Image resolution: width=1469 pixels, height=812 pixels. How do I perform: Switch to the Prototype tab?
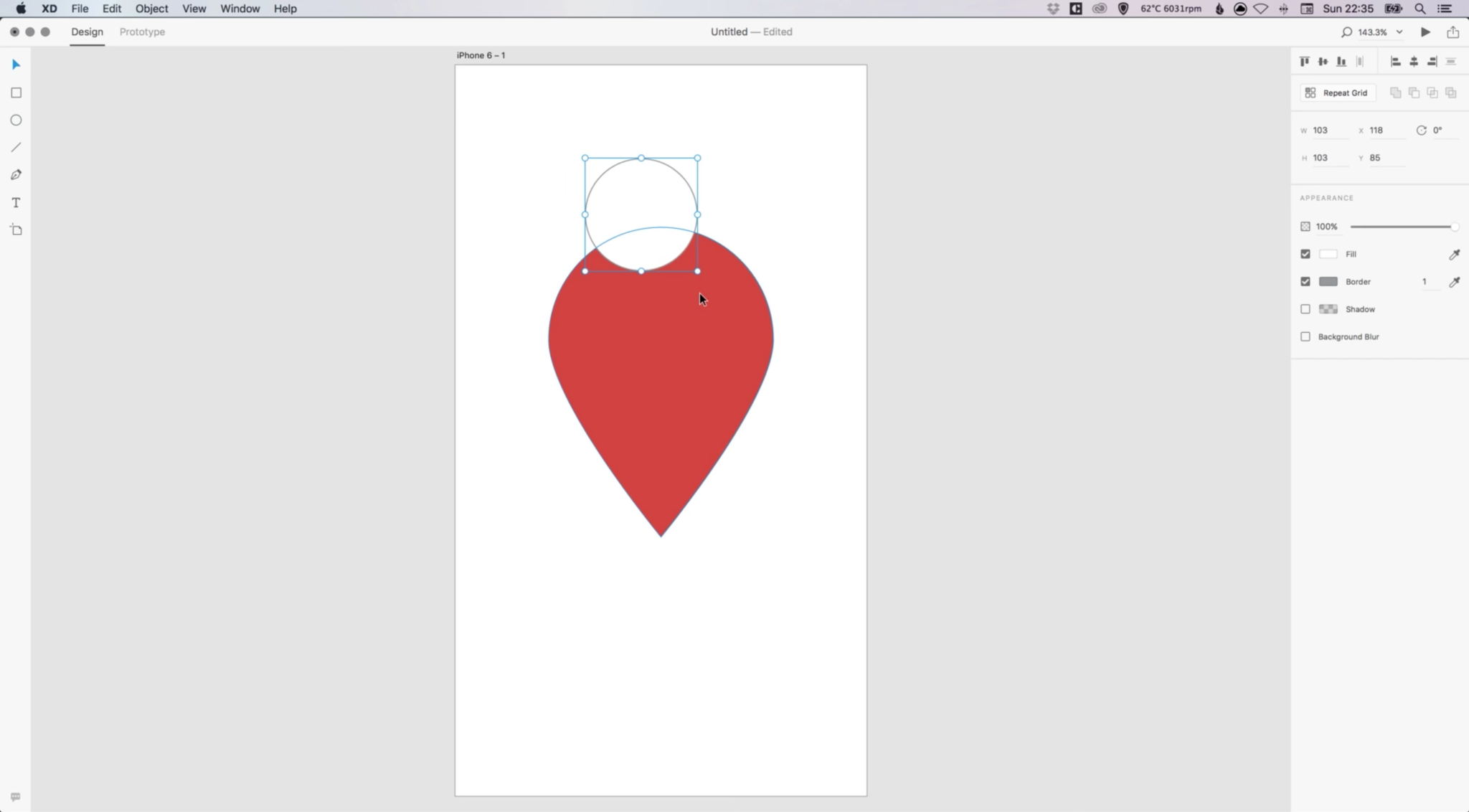[x=141, y=32]
